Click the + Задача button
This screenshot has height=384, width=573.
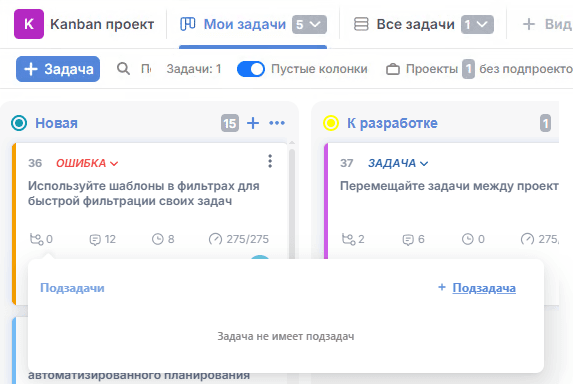pos(58,69)
